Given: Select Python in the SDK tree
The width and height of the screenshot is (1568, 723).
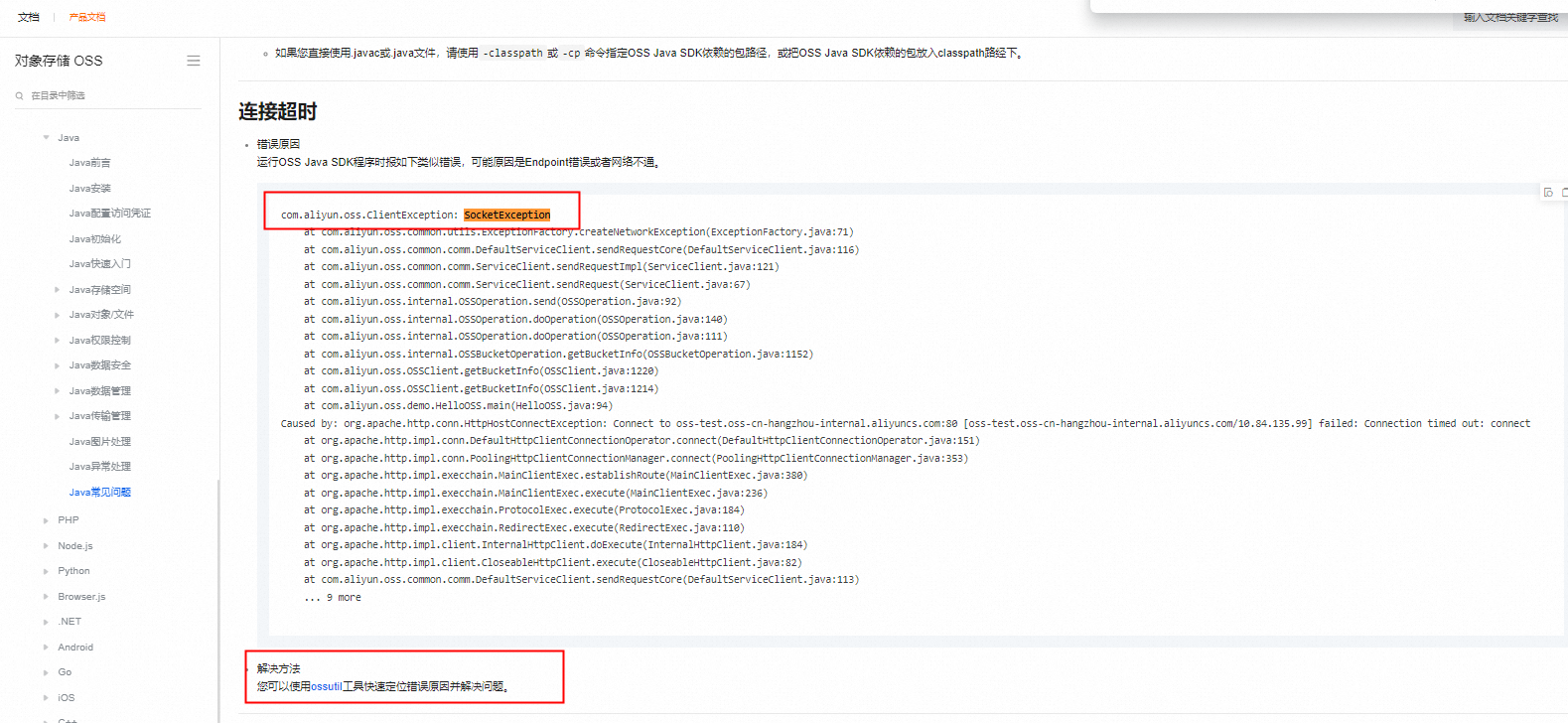Looking at the screenshot, I should click(x=73, y=571).
